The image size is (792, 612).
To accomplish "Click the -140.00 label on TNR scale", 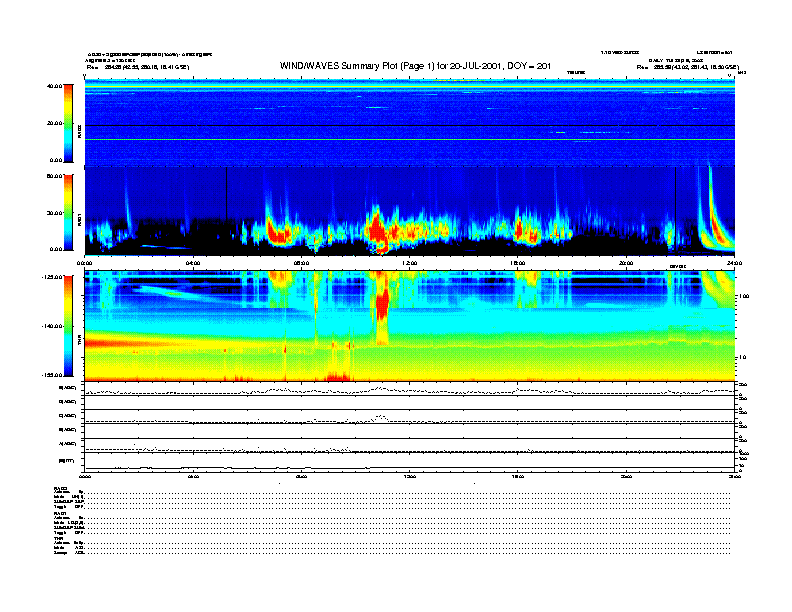I will pos(52,326).
